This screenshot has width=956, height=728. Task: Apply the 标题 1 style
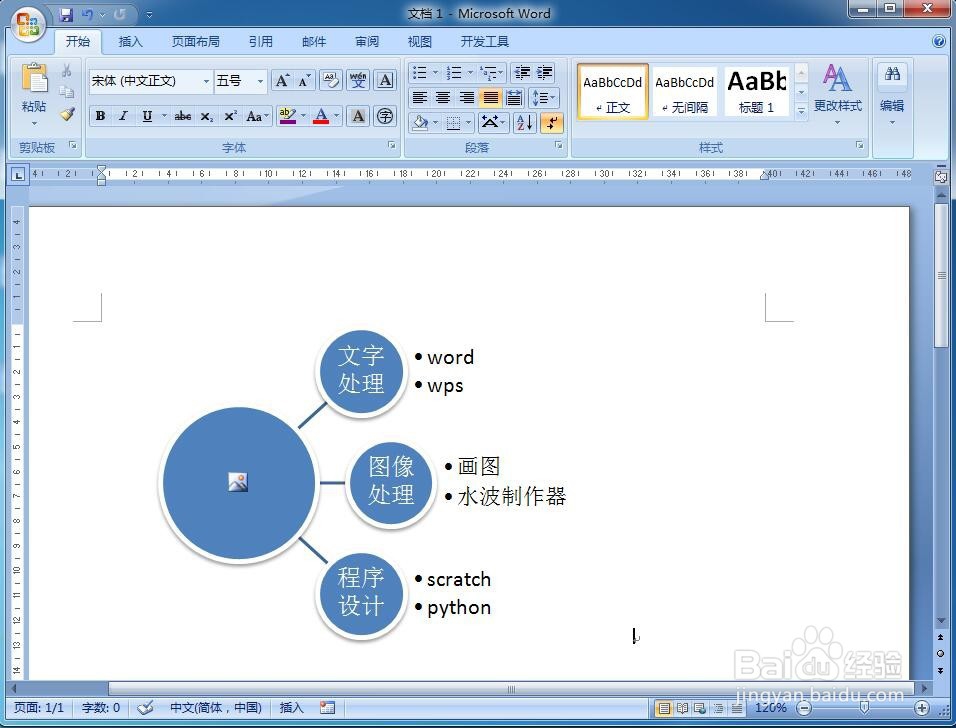[x=757, y=91]
